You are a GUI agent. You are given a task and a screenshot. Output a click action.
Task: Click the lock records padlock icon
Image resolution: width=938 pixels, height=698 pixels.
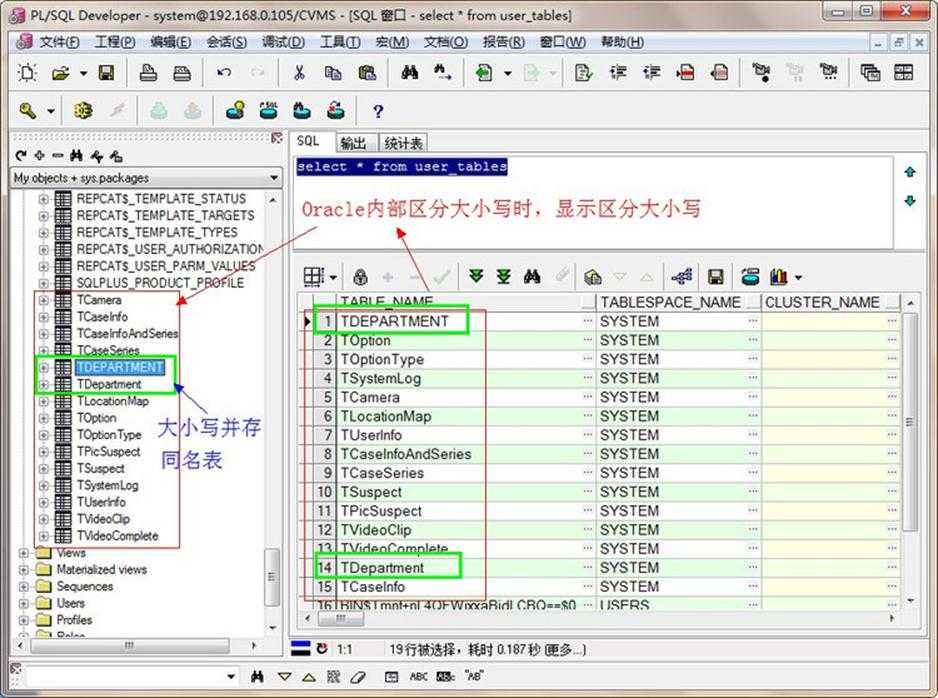360,276
